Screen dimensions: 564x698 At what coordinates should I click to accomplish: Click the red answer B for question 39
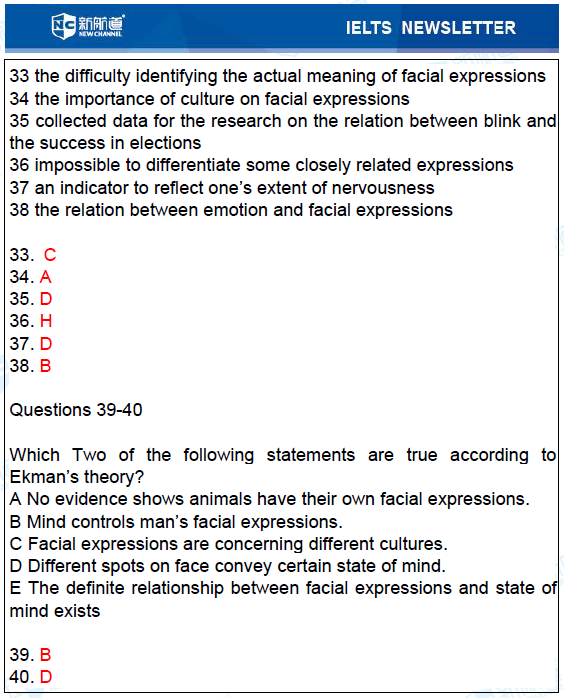(x=45, y=655)
